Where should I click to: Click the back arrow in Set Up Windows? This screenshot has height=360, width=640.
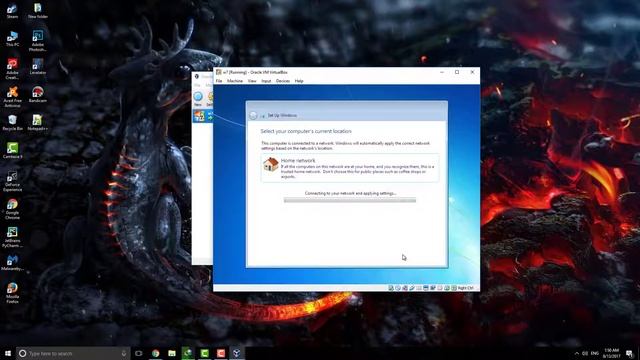click(x=253, y=116)
